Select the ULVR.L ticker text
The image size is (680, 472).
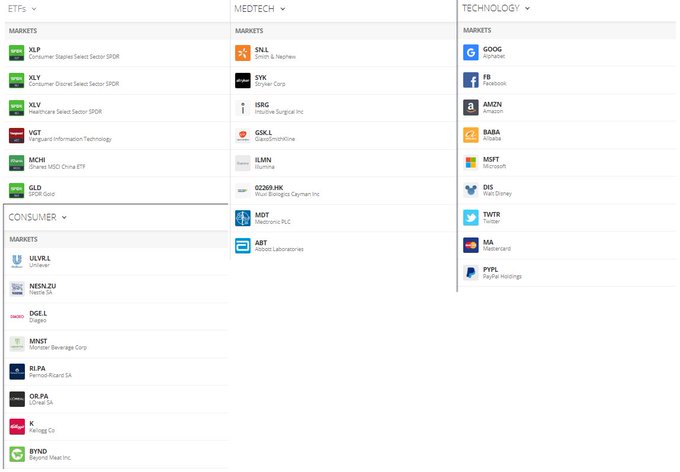tap(40, 259)
